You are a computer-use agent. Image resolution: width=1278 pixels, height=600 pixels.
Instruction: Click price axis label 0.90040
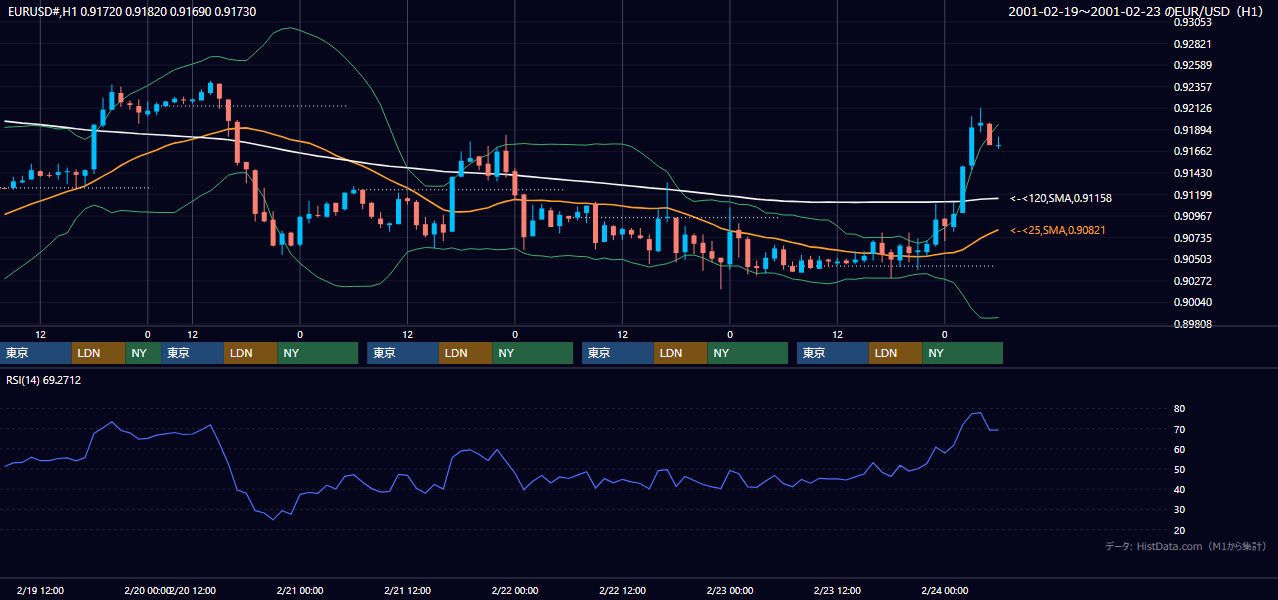[1193, 302]
